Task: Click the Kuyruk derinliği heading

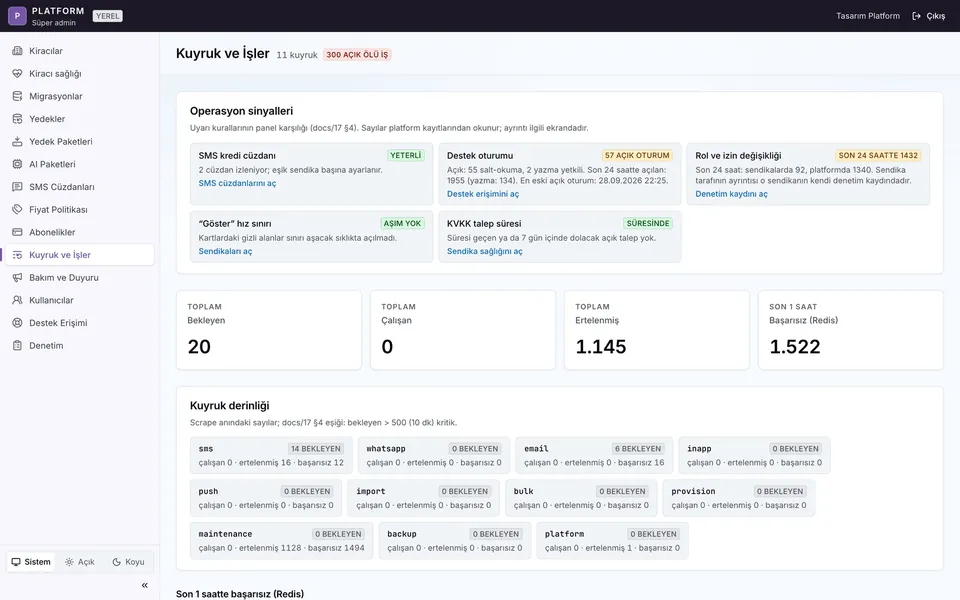Action: [230, 405]
